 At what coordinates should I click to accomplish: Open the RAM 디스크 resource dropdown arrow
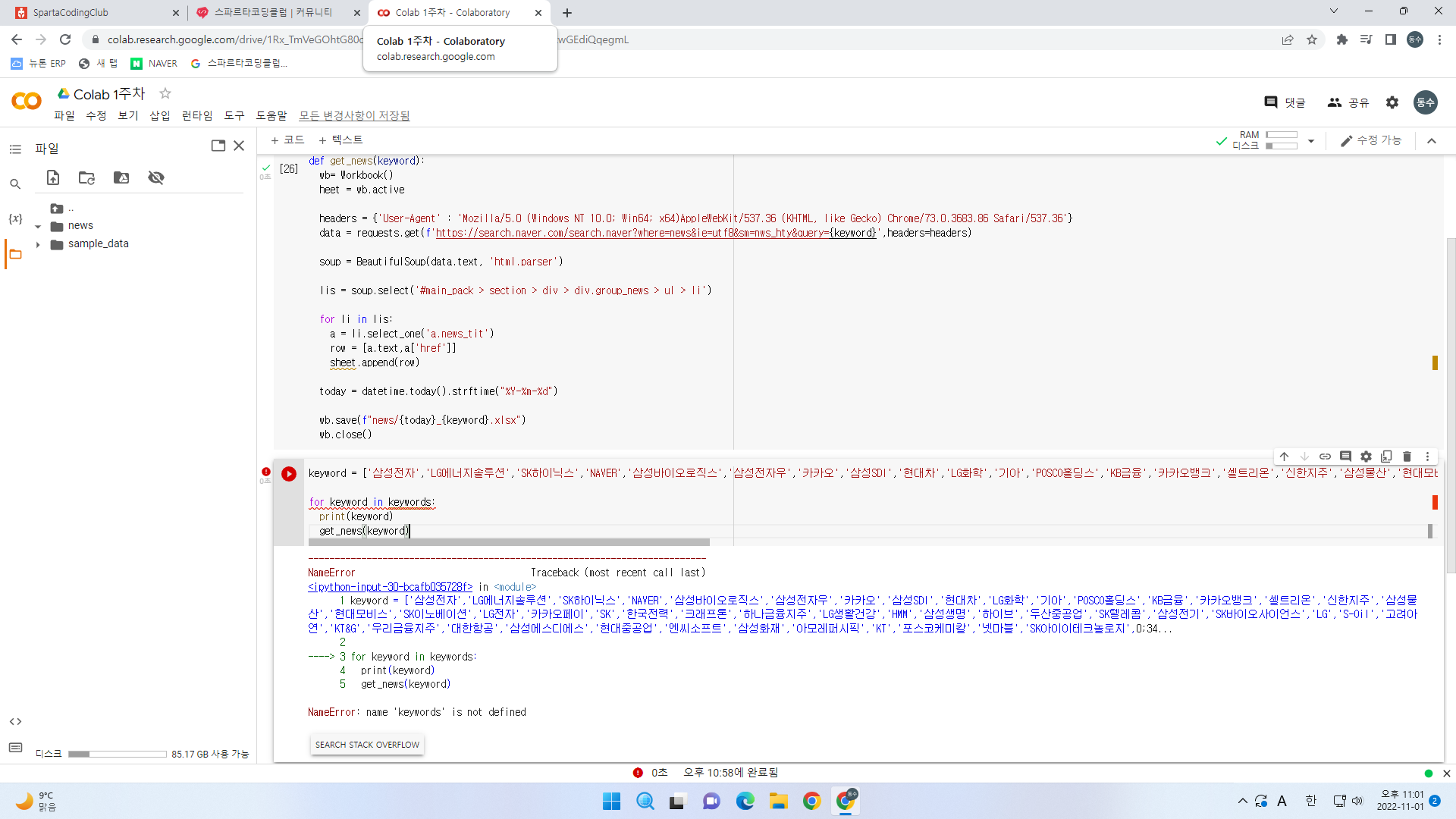[x=1310, y=141]
